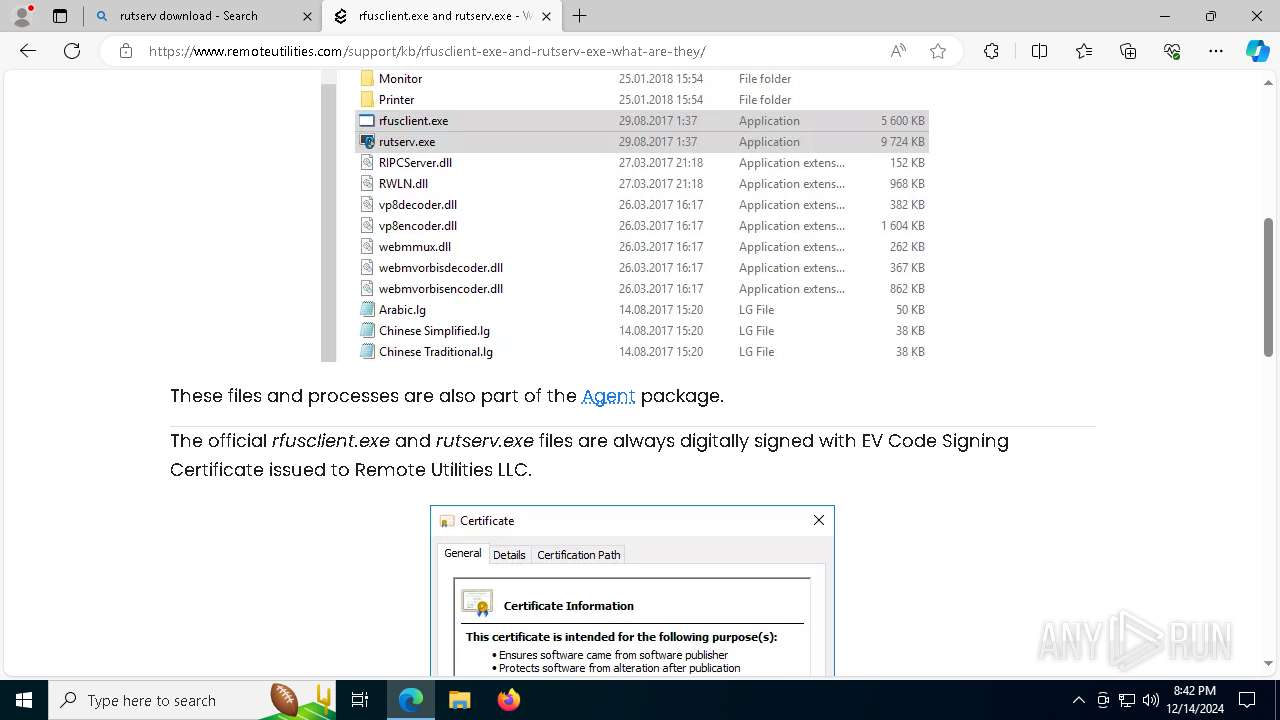Click the taskbar search box
Viewport: 1280px width, 720px height.
click(x=192, y=700)
